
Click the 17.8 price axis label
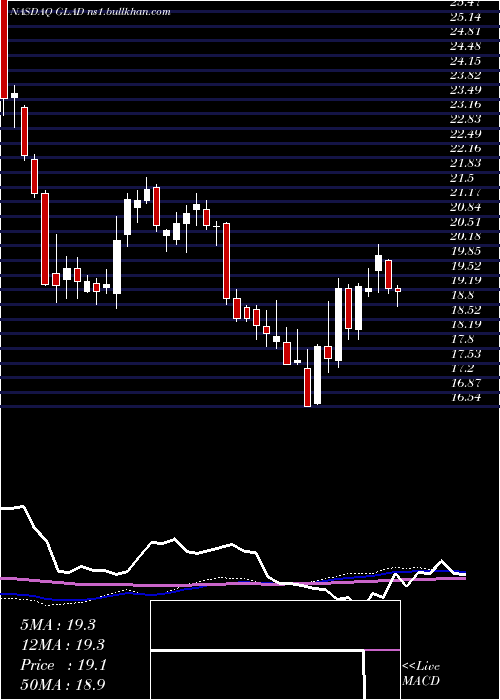(462, 339)
